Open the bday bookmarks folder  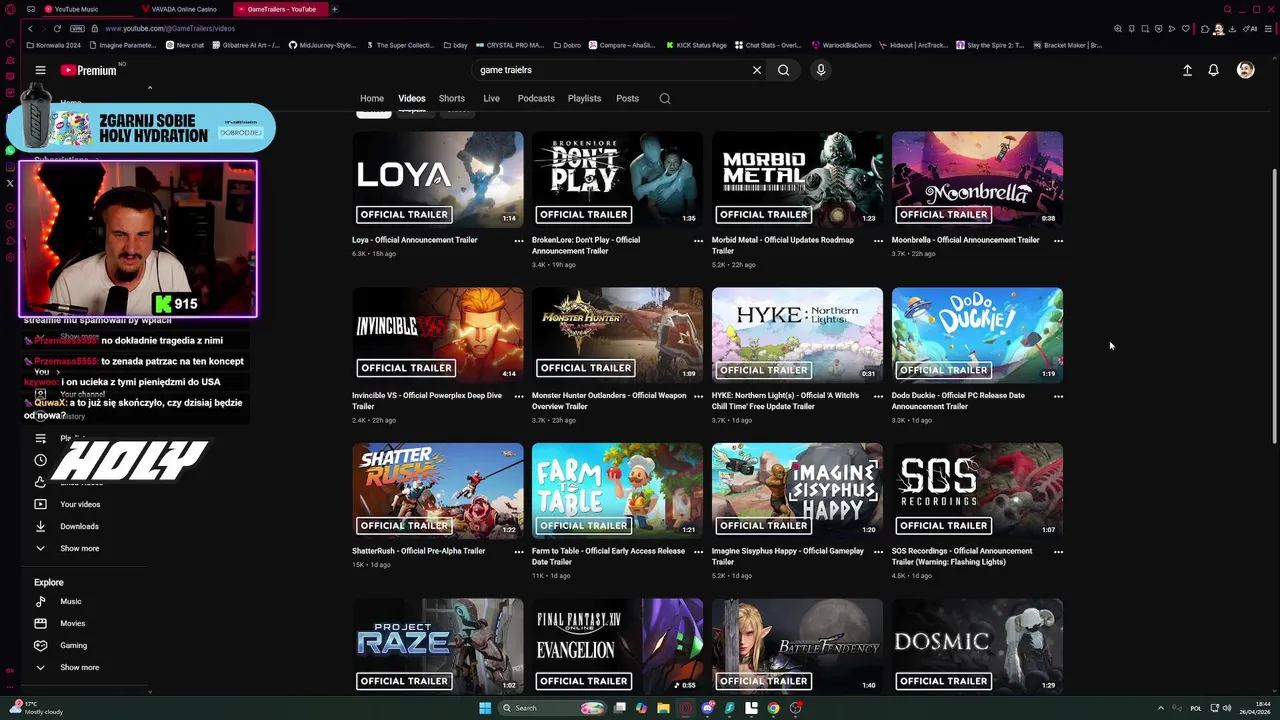[457, 45]
